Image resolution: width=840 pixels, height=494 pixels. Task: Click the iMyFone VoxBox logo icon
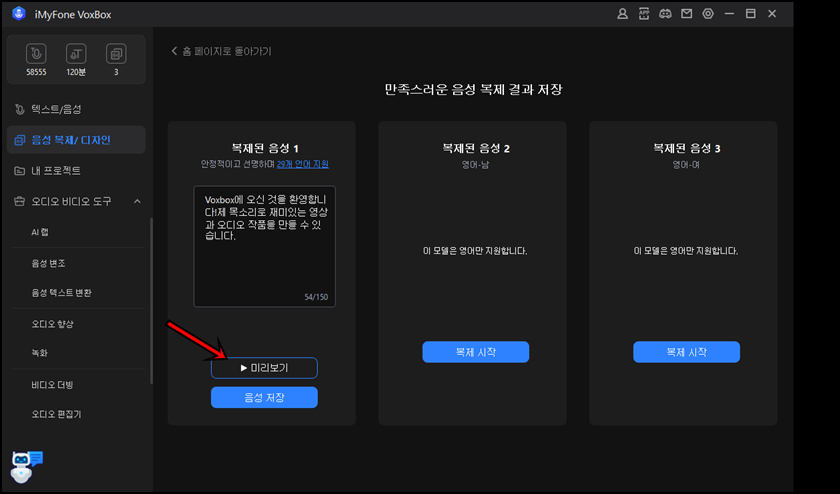click(19, 14)
